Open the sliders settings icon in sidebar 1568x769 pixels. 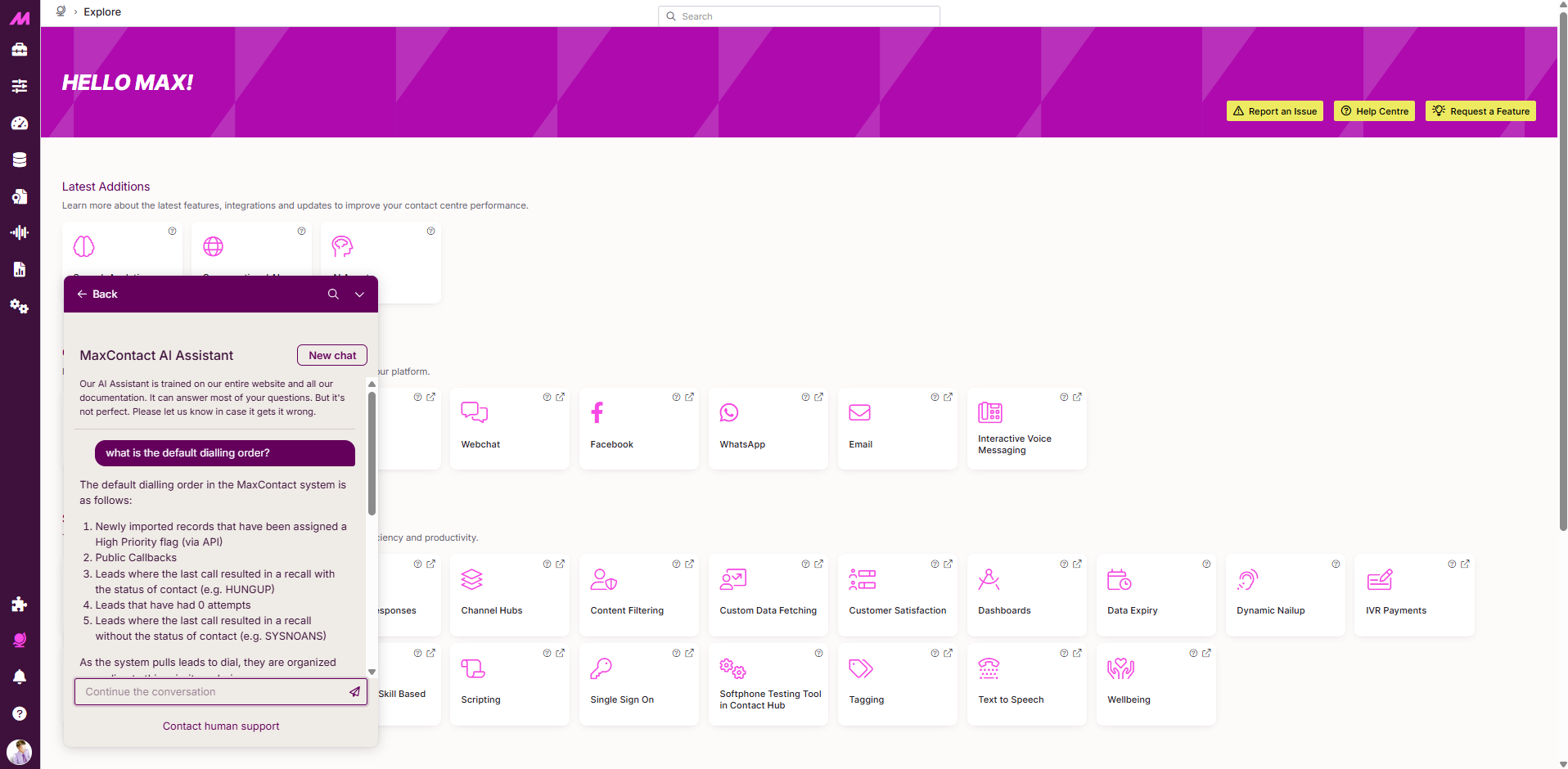[20, 86]
